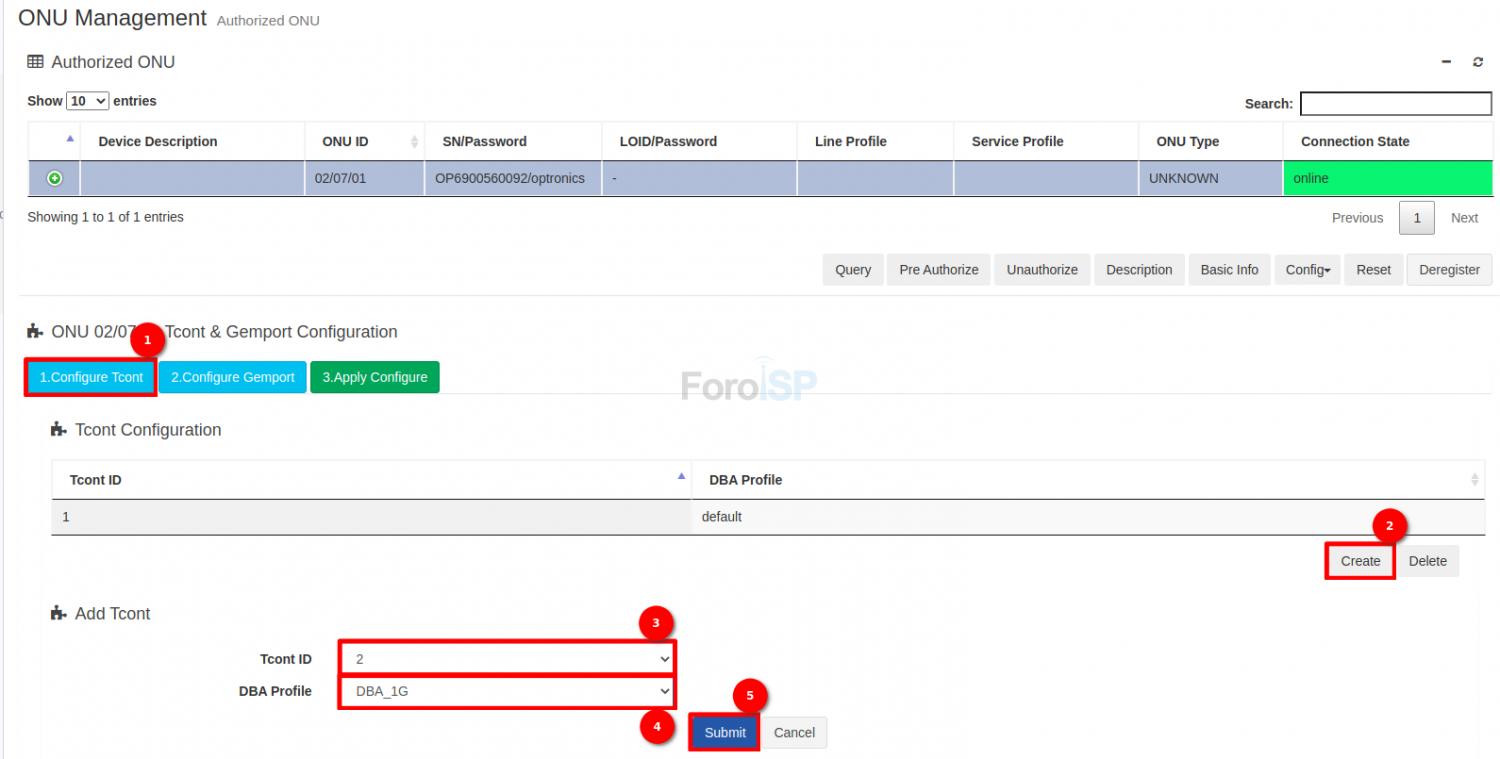Click the DBA Profile column sort arrow
Viewport: 1500px width, 759px height.
pos(1474,480)
